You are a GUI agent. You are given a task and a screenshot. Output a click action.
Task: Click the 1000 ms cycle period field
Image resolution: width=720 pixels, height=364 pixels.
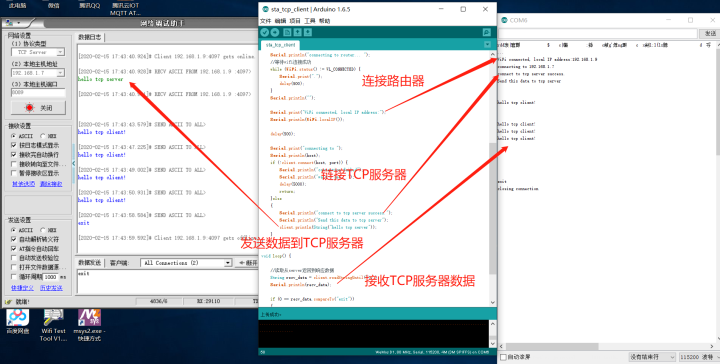51,277
